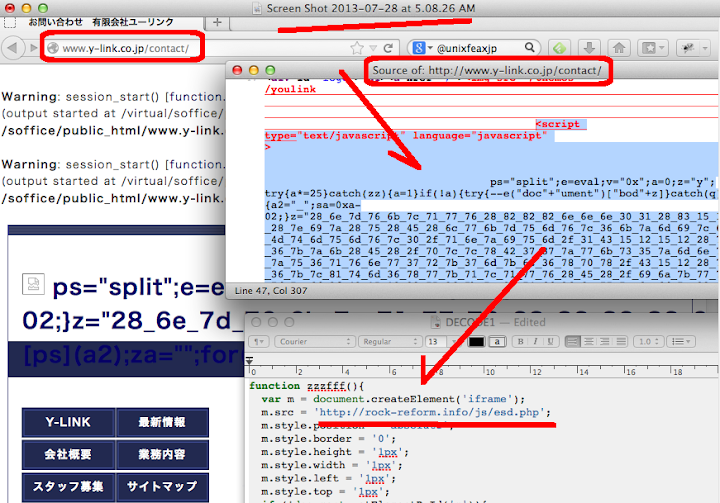Viewport: 720px width, 503px height.
Task: Click the indent marker on TextEdit ruler
Action: [249, 361]
